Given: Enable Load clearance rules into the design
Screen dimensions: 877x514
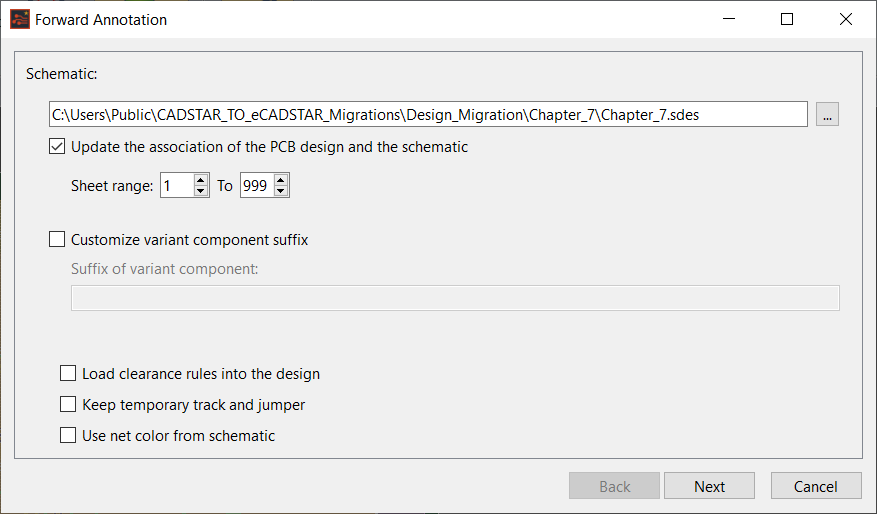Looking at the screenshot, I should coord(69,374).
